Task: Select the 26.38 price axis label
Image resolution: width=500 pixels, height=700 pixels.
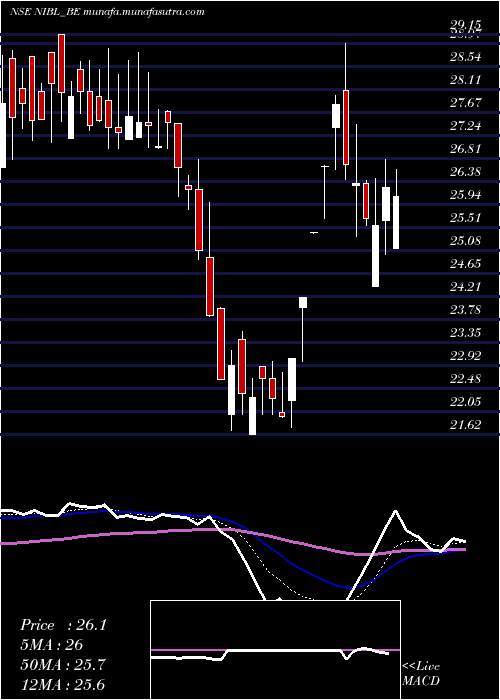Action: coord(467,171)
